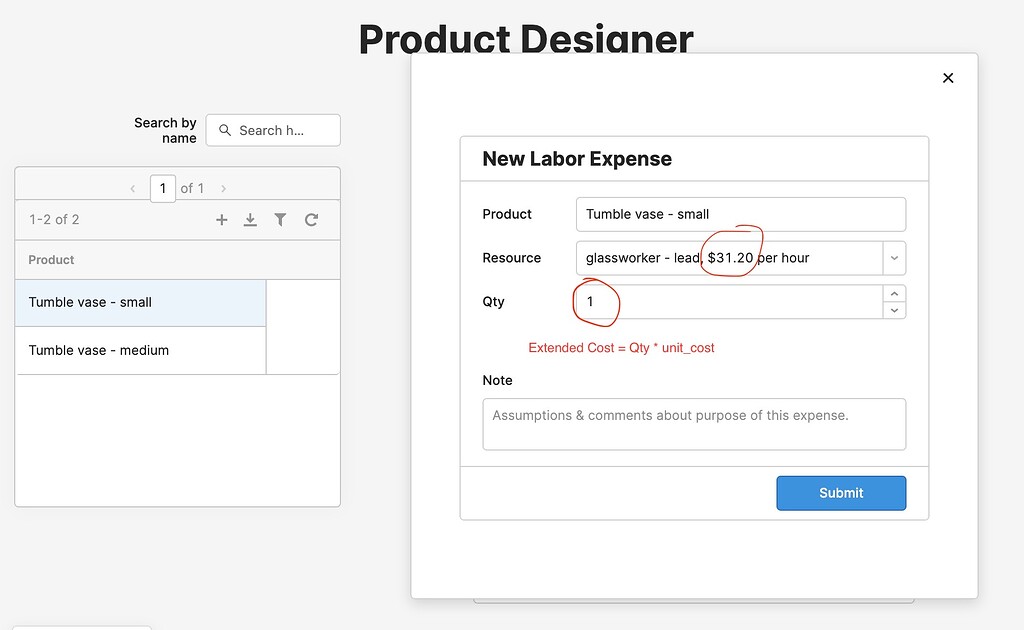
Task: Click the Qty decrement arrow
Action: 894,310
